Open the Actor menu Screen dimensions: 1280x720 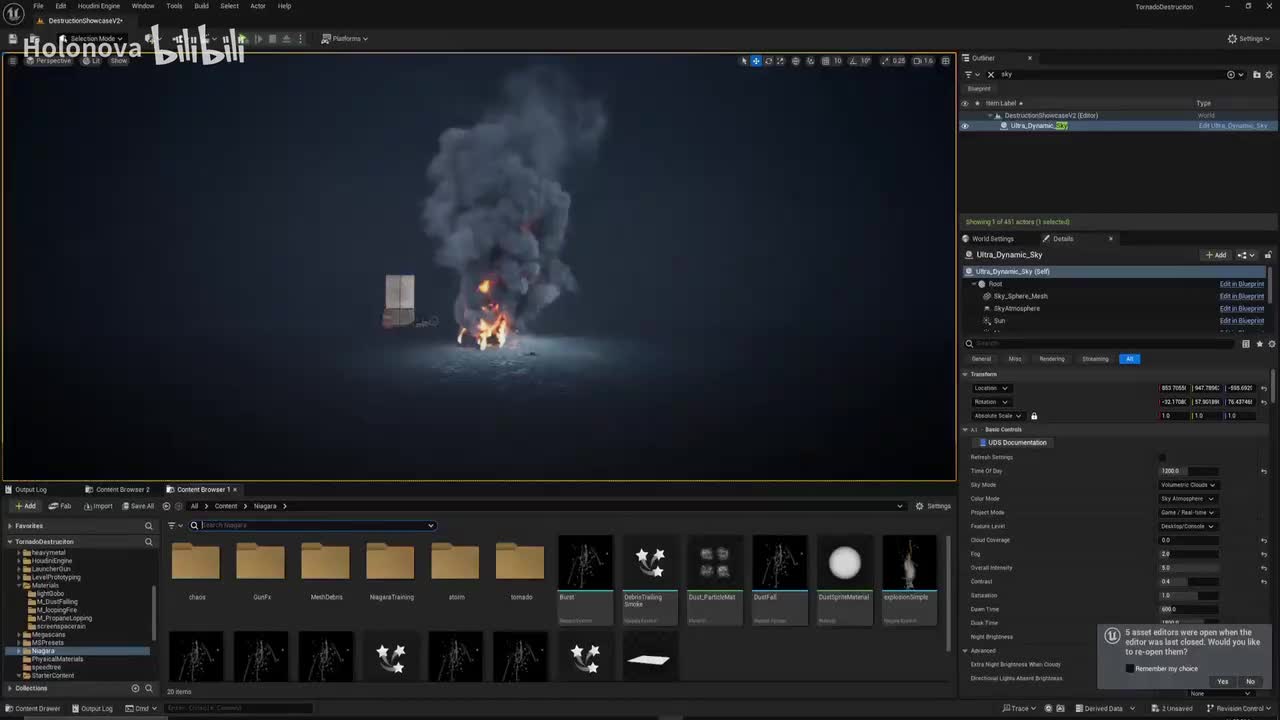(258, 6)
